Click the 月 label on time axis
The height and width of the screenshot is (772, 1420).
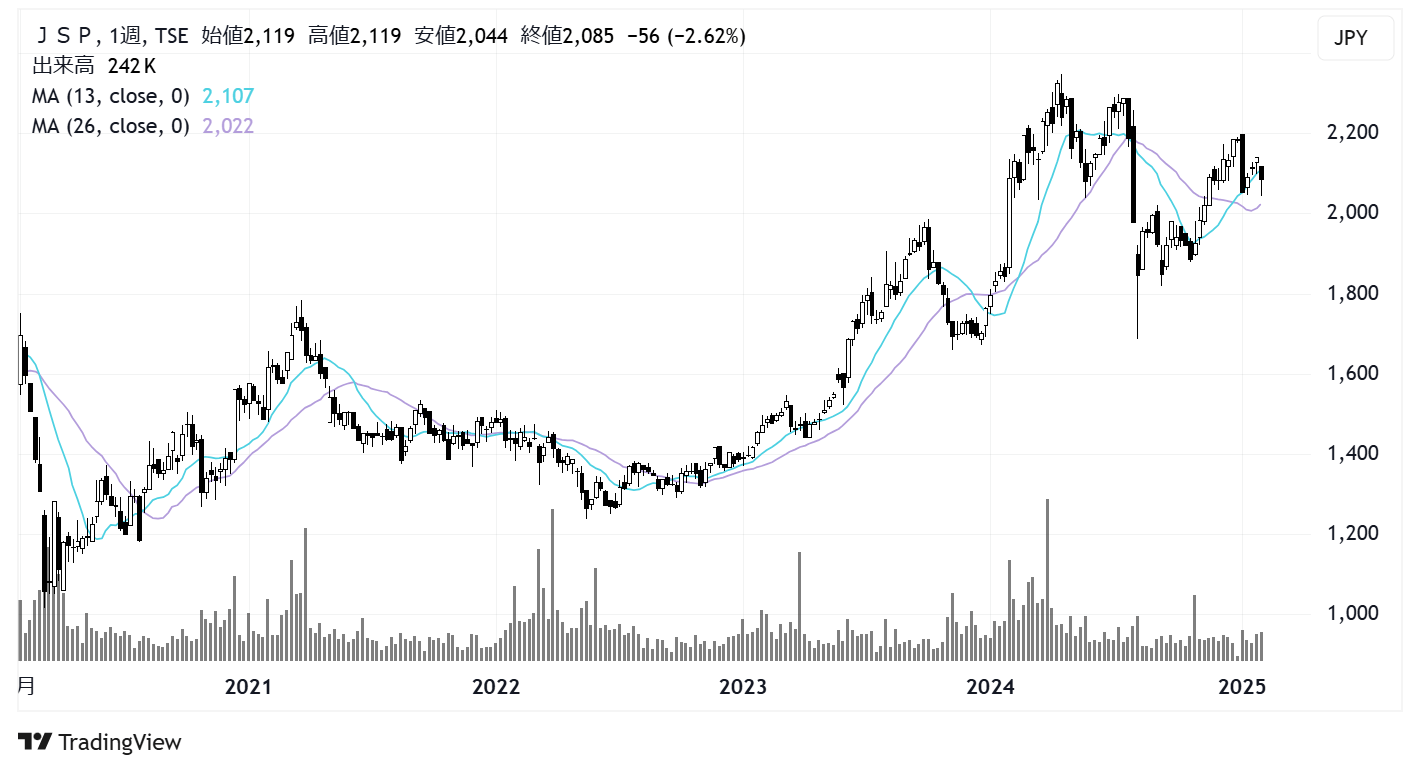(27, 687)
